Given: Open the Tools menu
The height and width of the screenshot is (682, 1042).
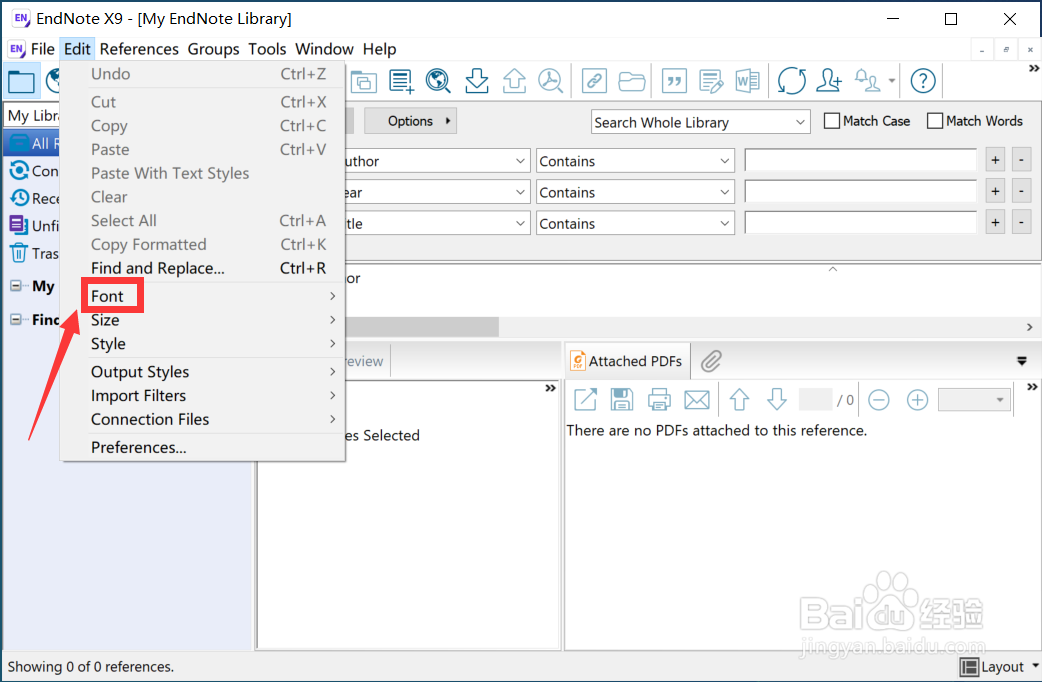Looking at the screenshot, I should 267,49.
